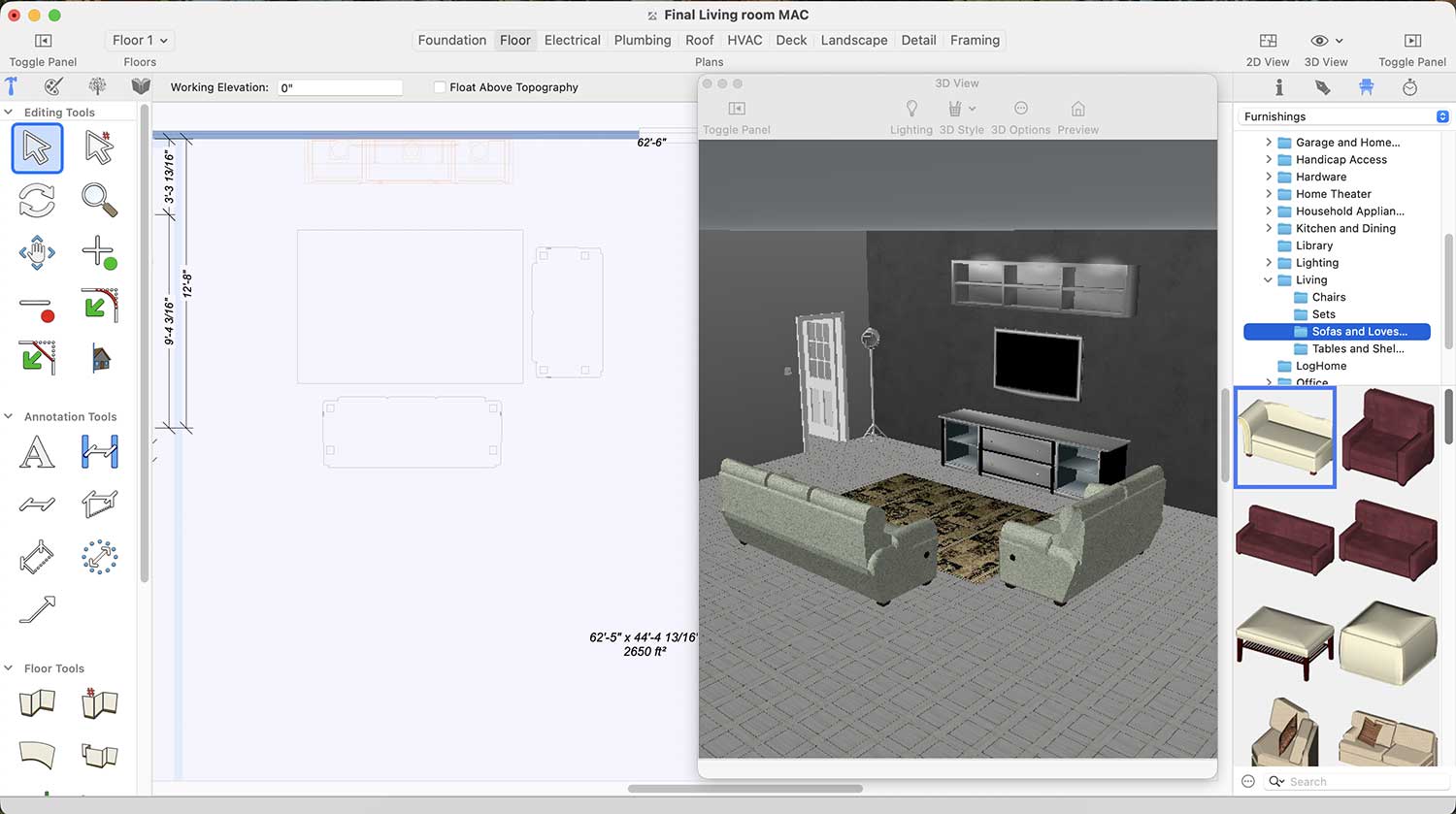Screen dimensions: 1456x814
Task: Select the magnifying glass Zoom tool
Action: pyautogui.click(x=99, y=200)
